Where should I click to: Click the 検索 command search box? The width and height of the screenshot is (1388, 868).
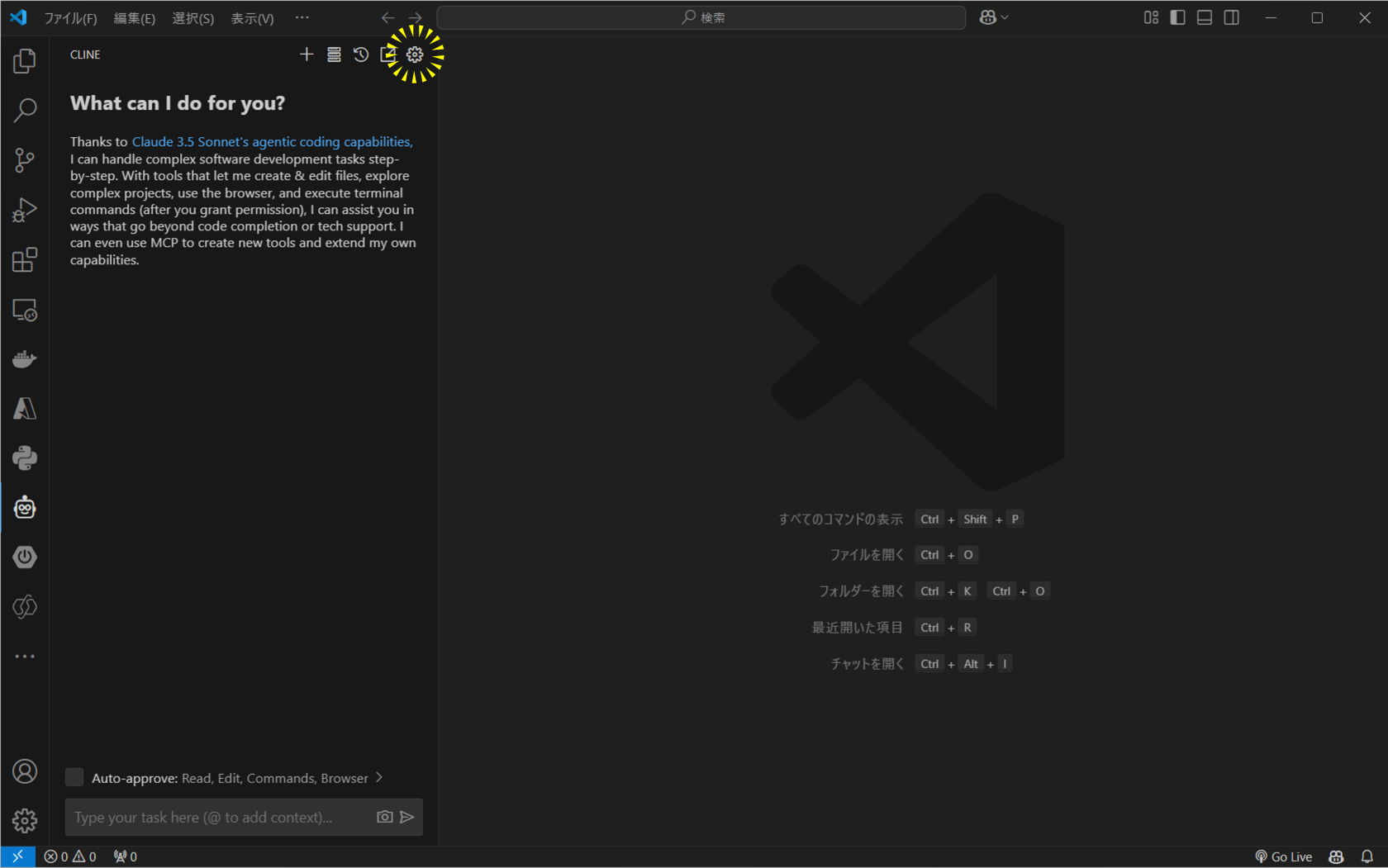[x=701, y=17]
